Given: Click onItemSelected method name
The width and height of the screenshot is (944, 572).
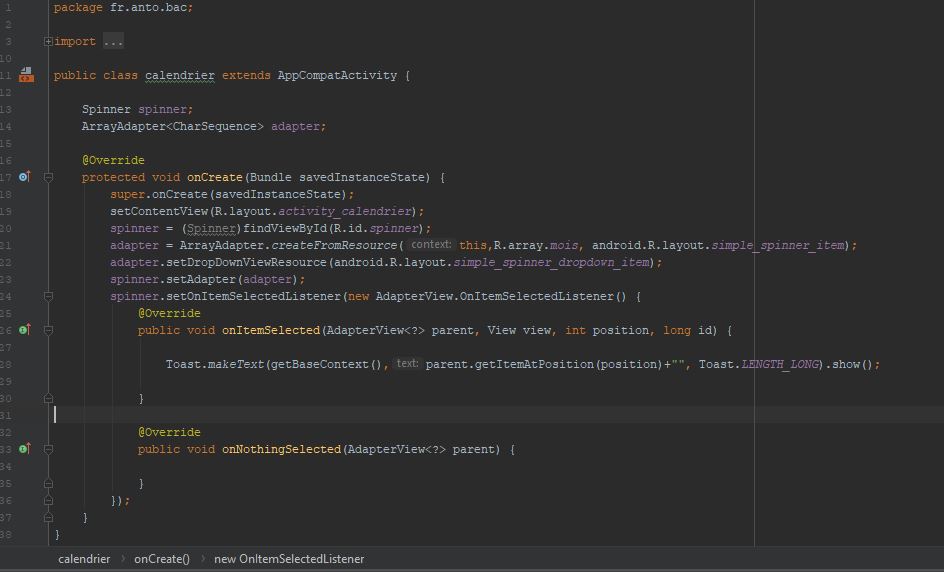Looking at the screenshot, I should [x=271, y=330].
